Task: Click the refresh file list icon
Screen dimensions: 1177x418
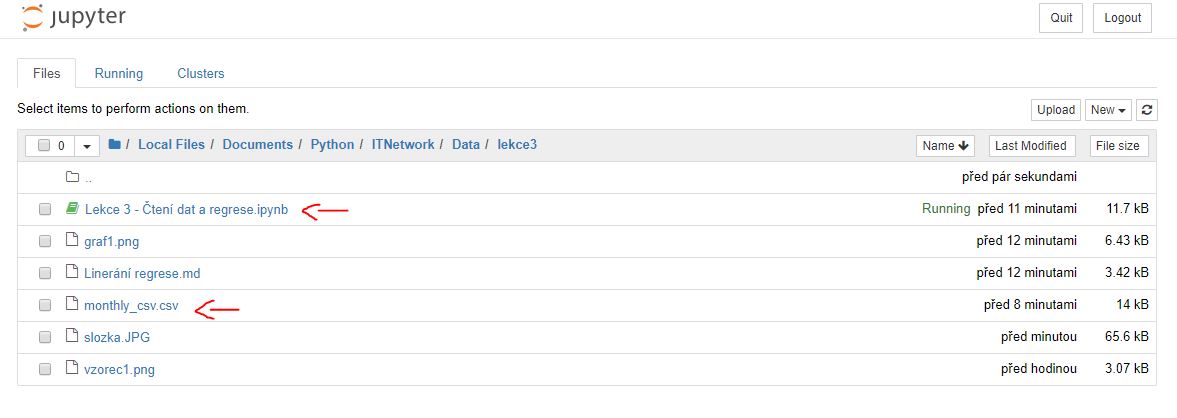Action: coord(1148,110)
